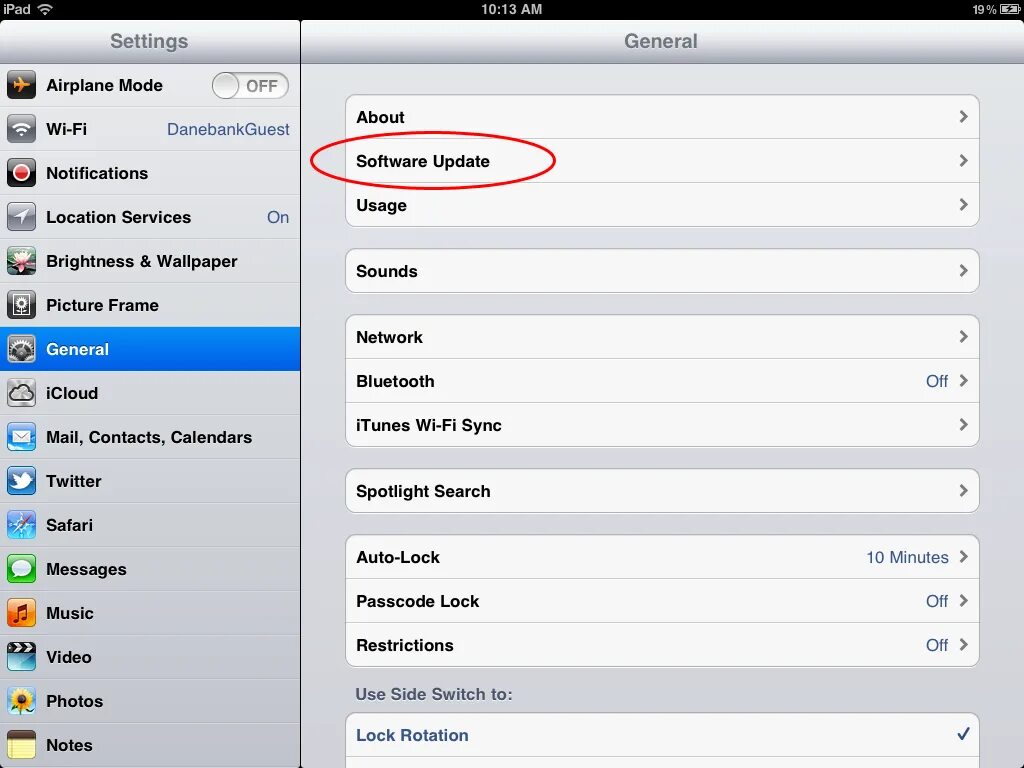The image size is (1024, 768).
Task: Tap the 19% battery percentage
Action: pos(984,10)
